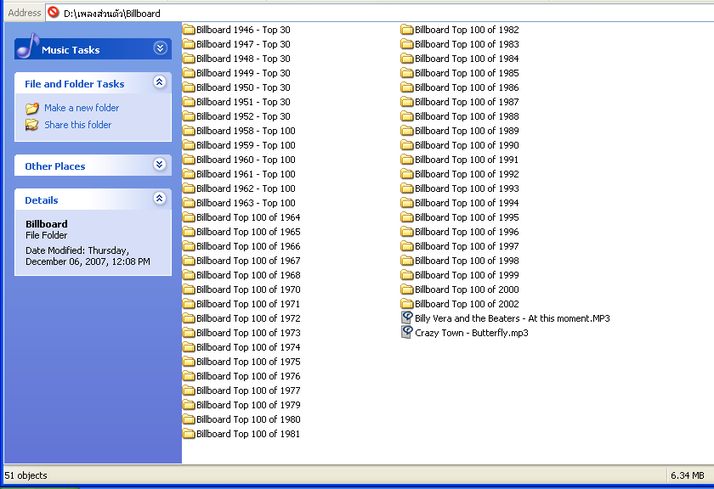714x489 pixels.
Task: Select Billboard 1952 - Top 30 folder icon
Action: tap(189, 117)
